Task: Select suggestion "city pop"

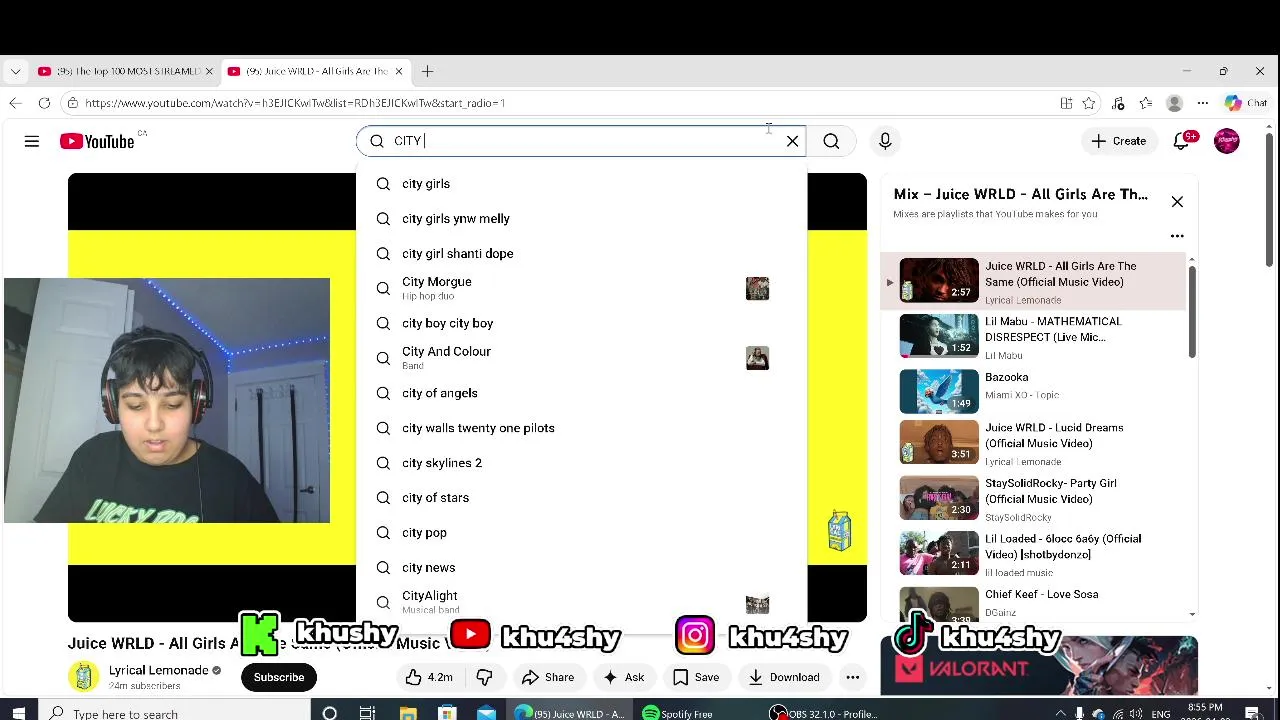Action: coord(581,533)
